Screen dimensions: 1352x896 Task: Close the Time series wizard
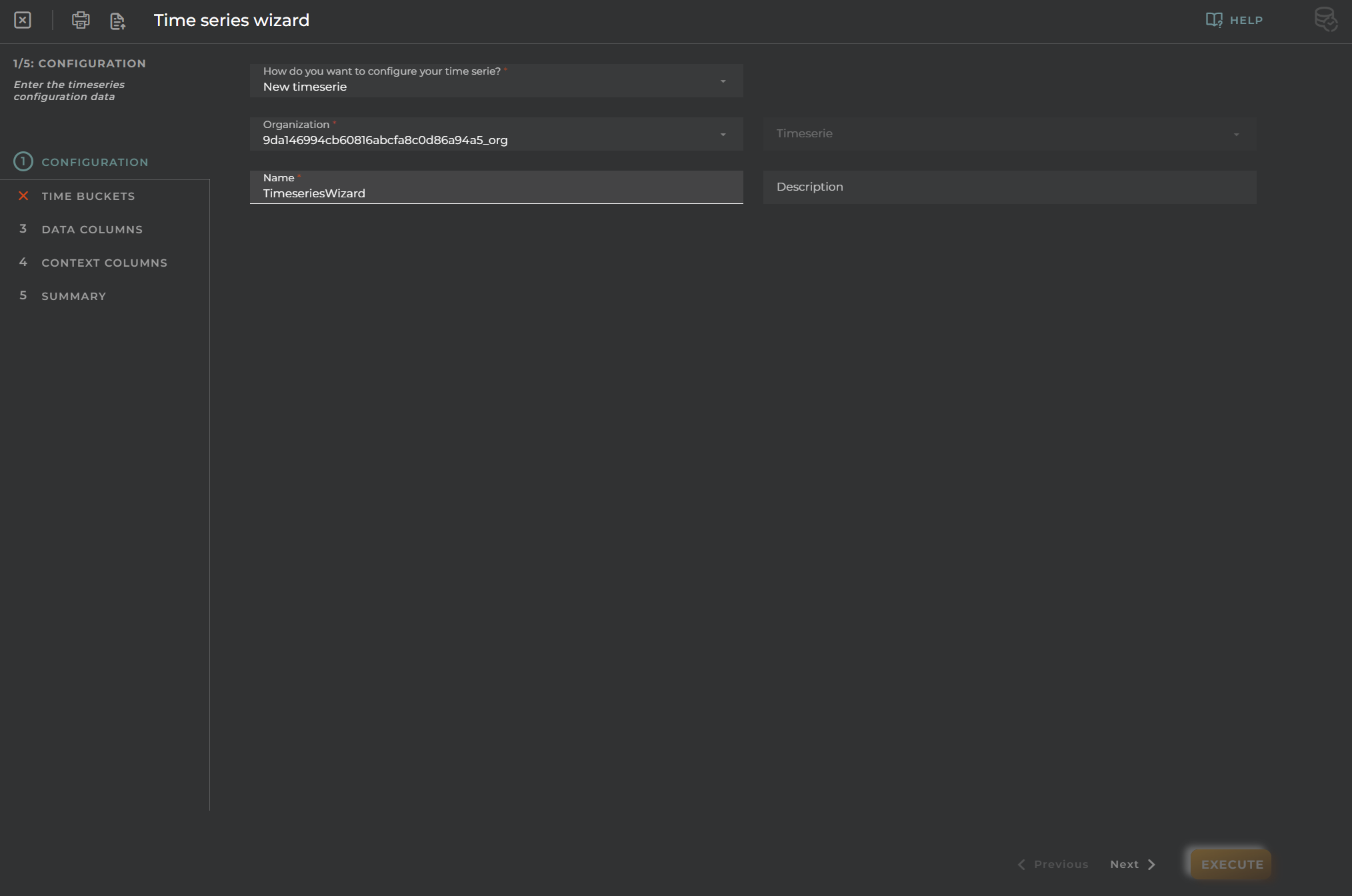(23, 20)
